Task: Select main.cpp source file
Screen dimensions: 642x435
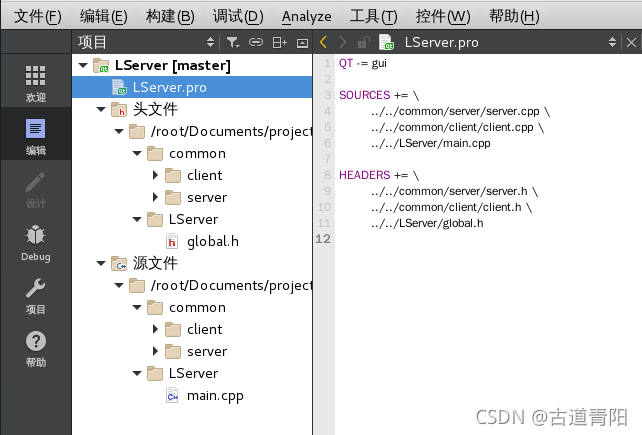Action: click(215, 396)
